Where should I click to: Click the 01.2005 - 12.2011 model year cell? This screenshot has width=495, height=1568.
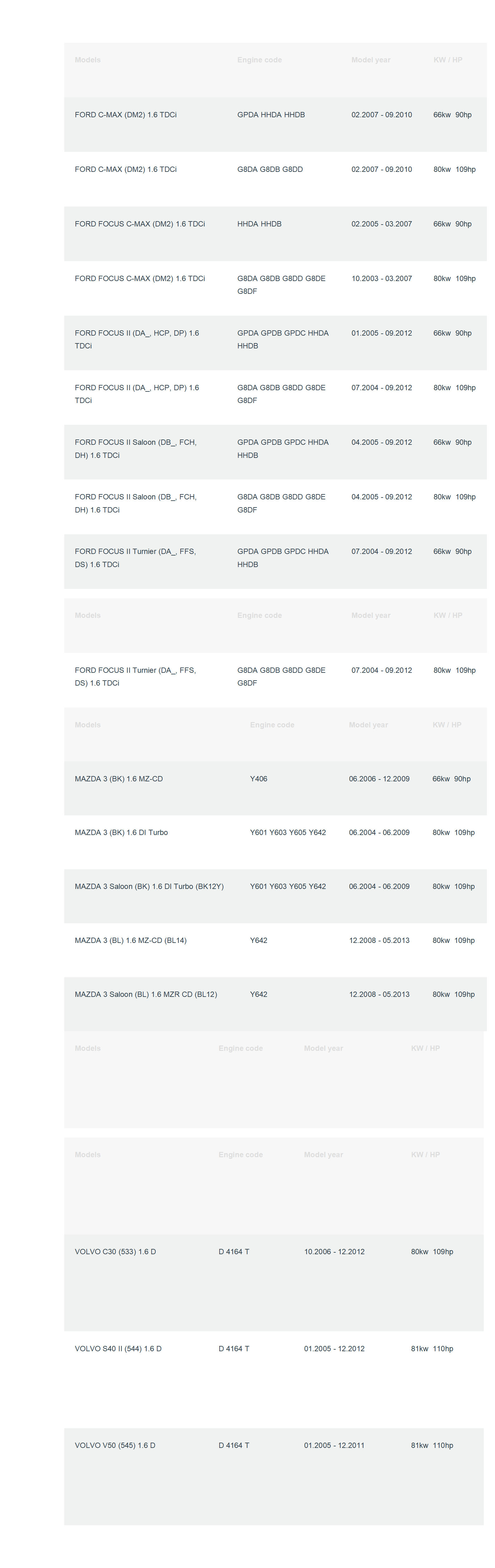[x=334, y=1445]
